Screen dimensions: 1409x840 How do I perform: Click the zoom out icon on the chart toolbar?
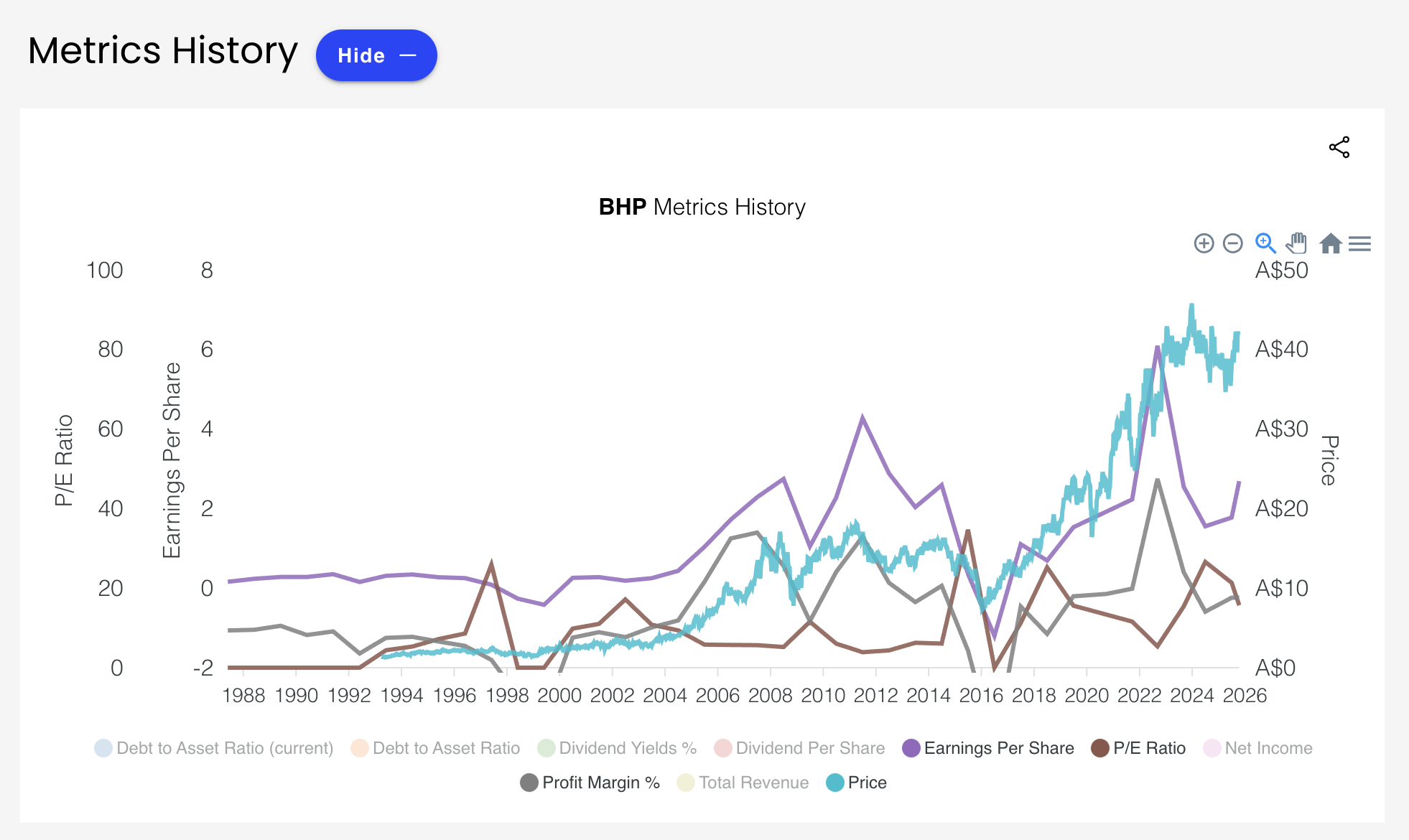1232,244
